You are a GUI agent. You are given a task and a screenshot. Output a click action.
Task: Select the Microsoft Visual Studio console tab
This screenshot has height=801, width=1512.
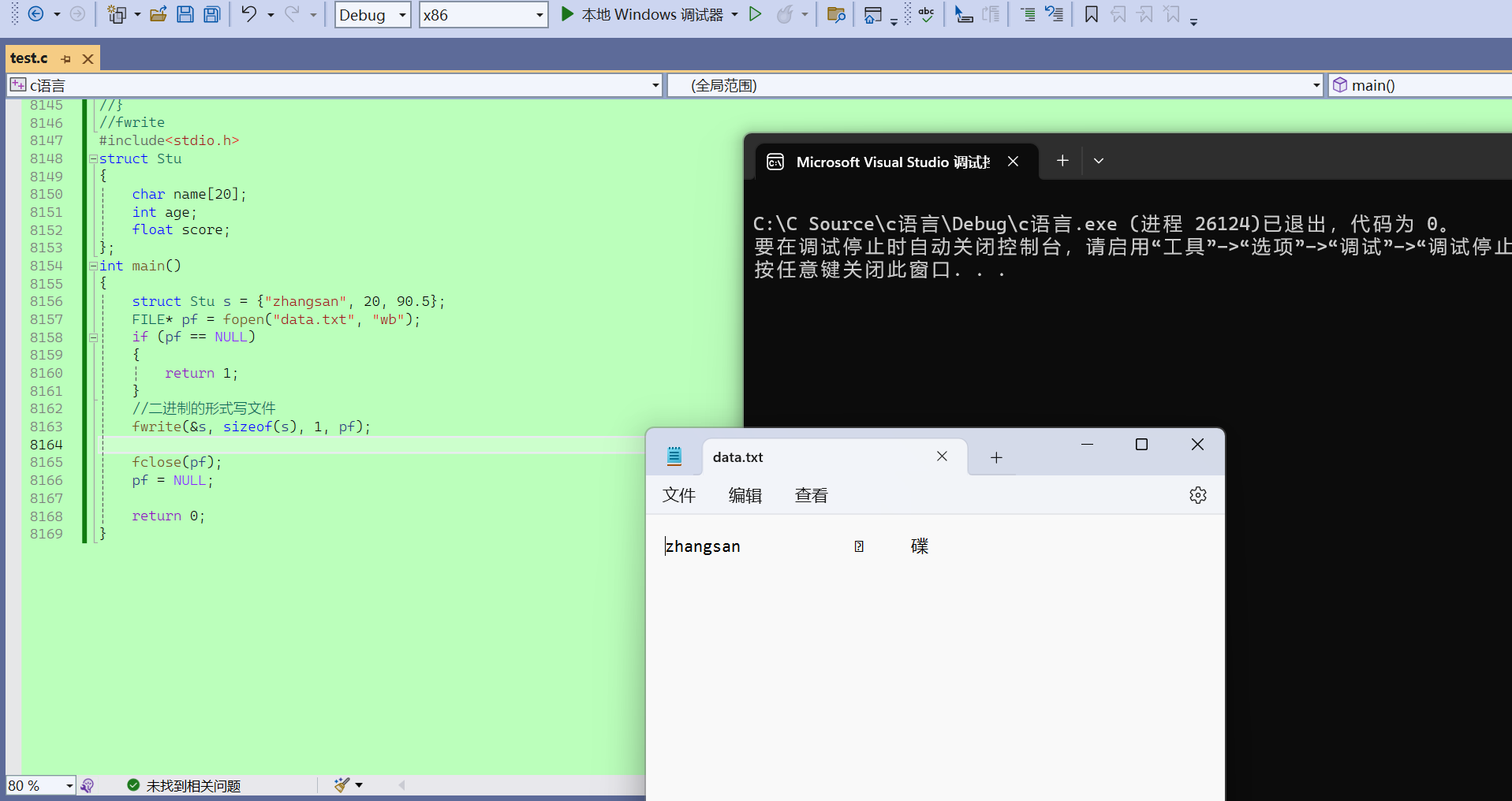point(891,162)
